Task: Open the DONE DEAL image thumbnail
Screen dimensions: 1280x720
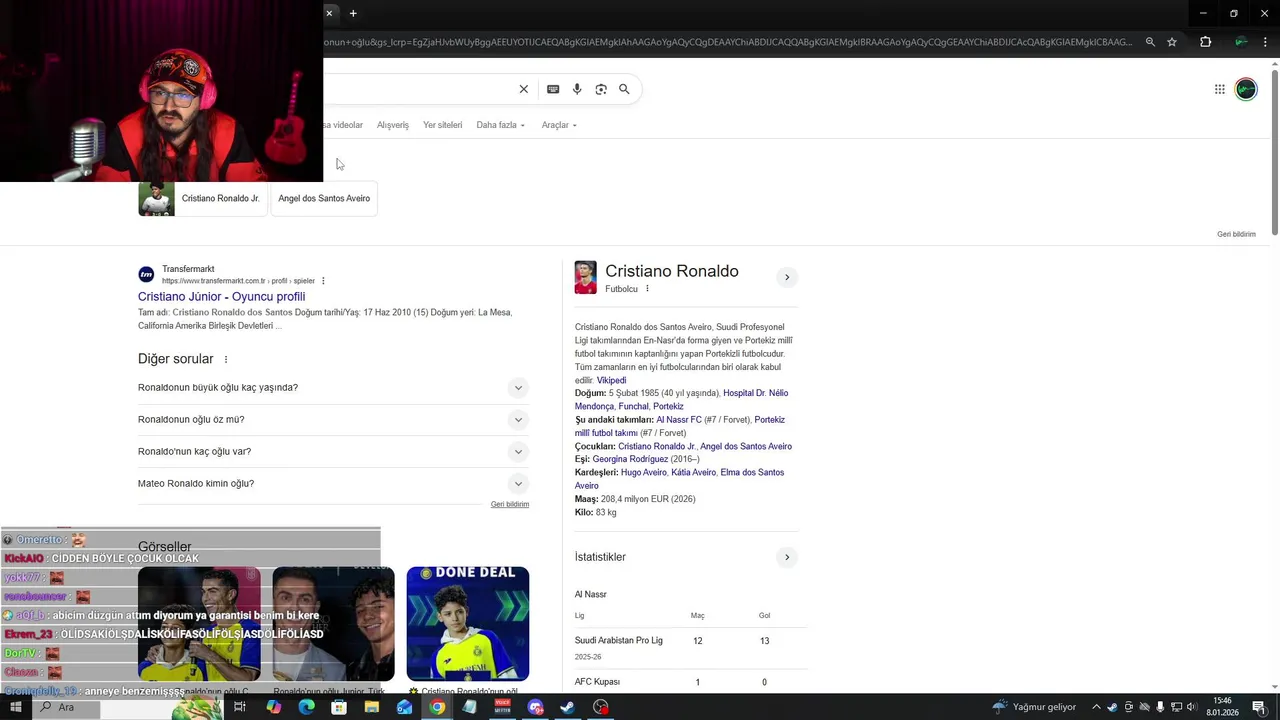Action: tap(468, 624)
